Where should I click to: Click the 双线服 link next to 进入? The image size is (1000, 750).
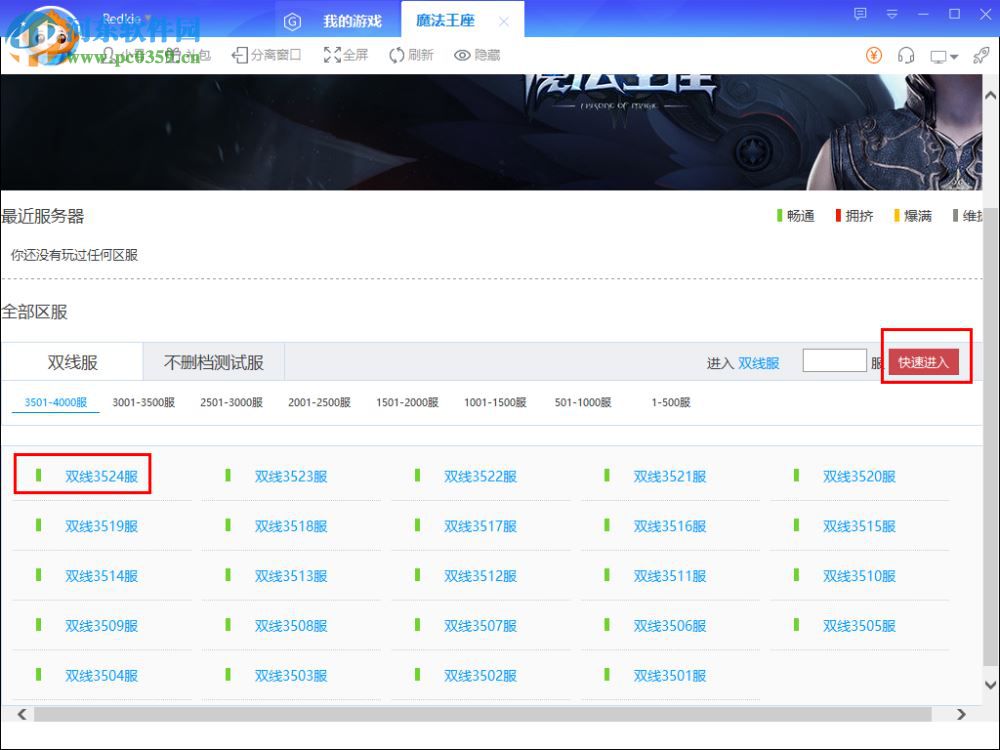[x=759, y=363]
